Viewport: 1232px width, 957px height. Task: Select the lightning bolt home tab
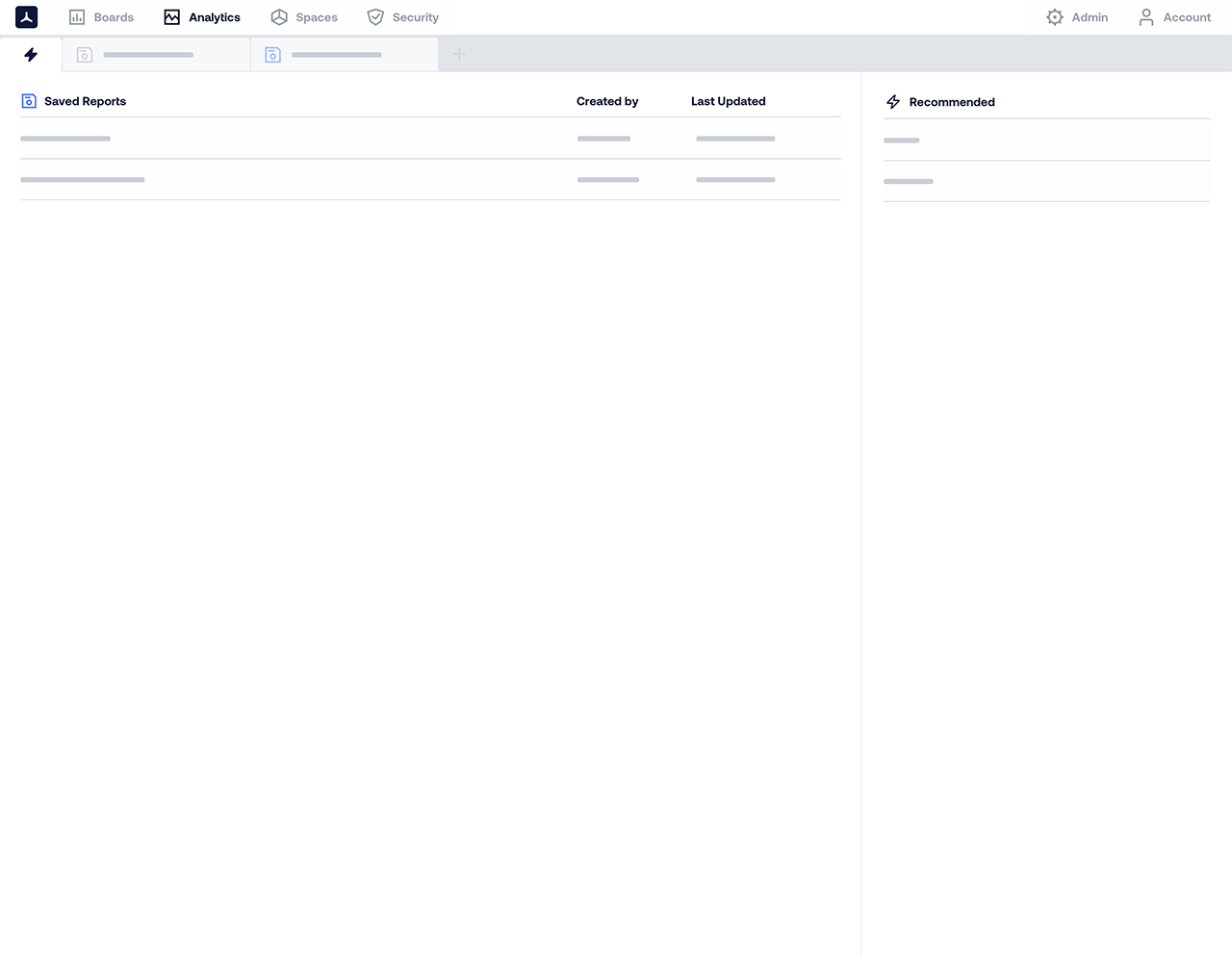[31, 55]
